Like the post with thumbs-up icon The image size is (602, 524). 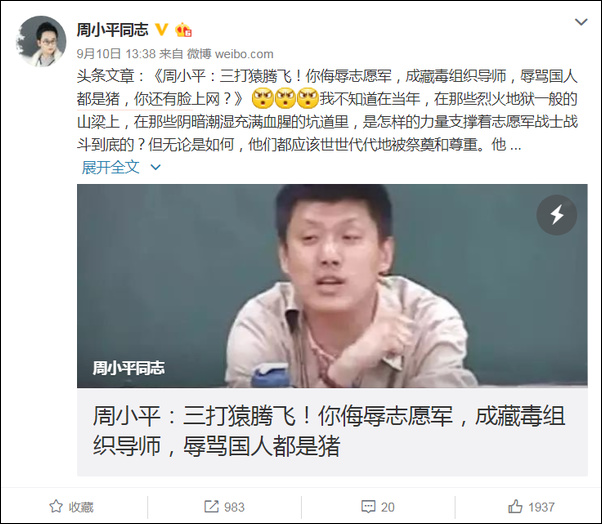tap(515, 506)
